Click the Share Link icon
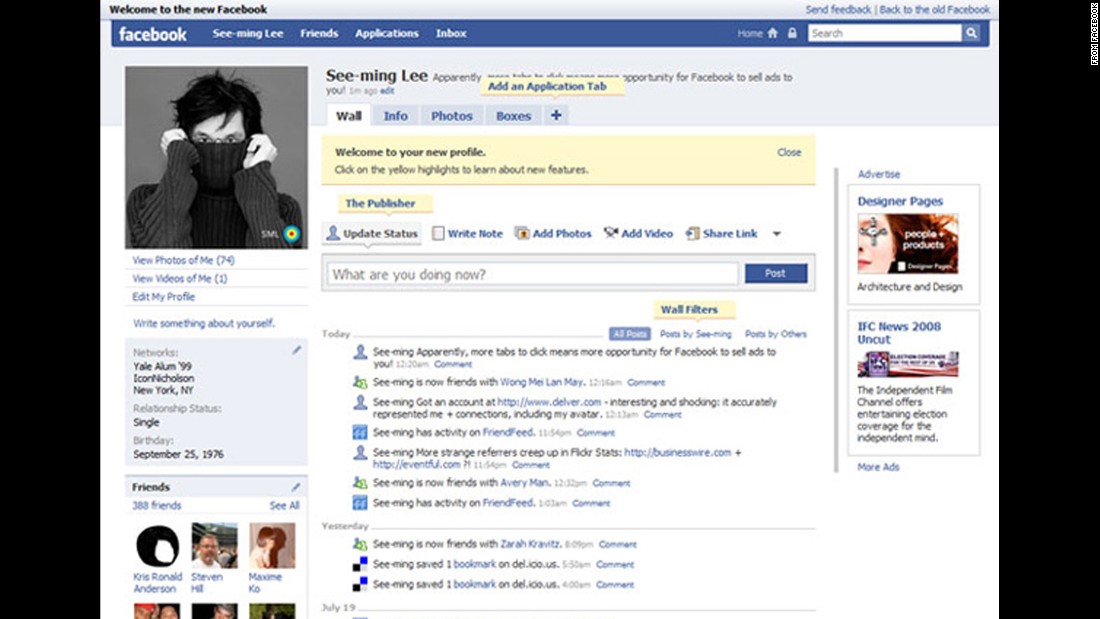This screenshot has width=1100, height=619. click(691, 233)
